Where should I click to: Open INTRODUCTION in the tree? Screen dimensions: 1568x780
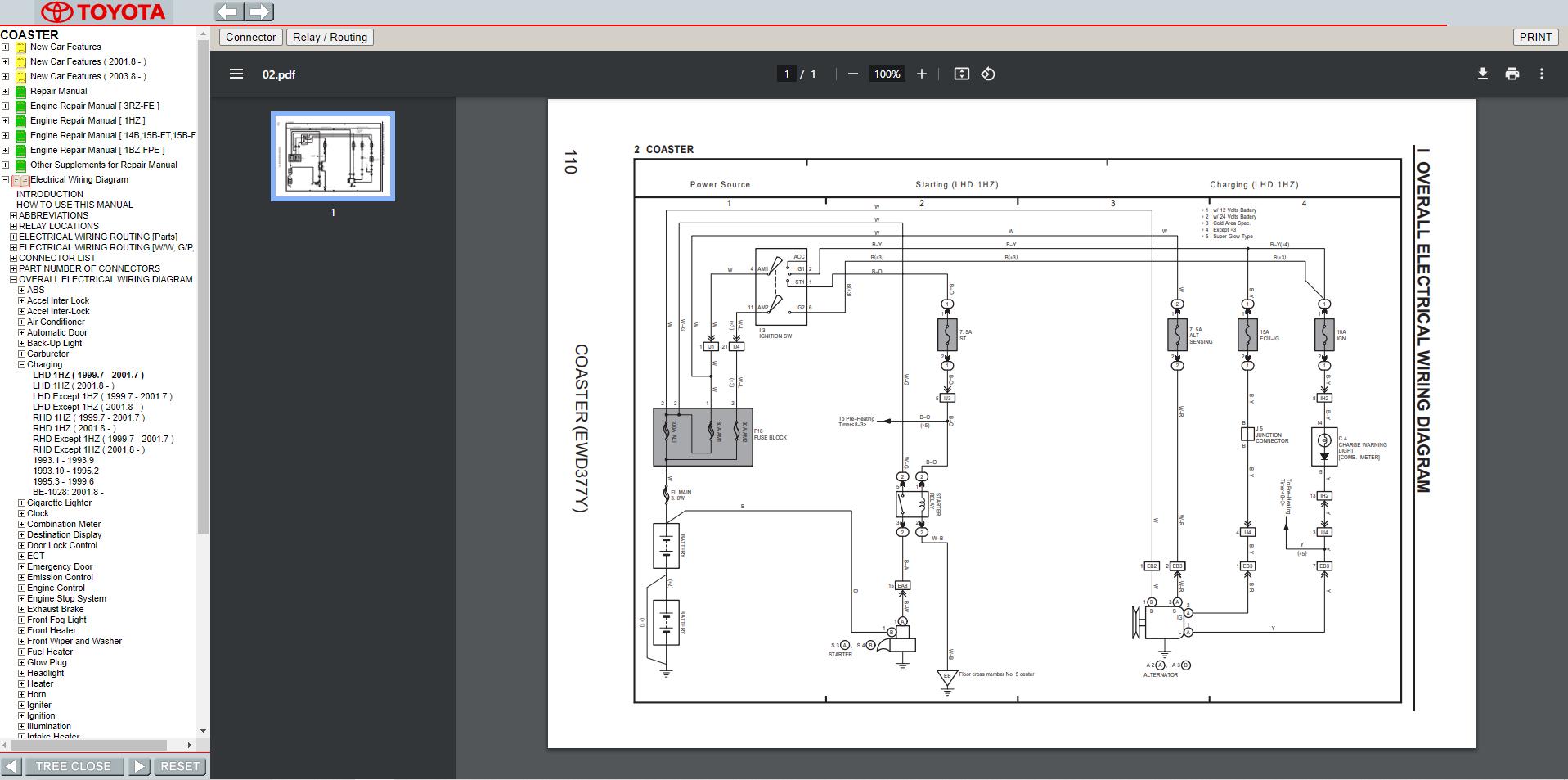click(x=50, y=195)
